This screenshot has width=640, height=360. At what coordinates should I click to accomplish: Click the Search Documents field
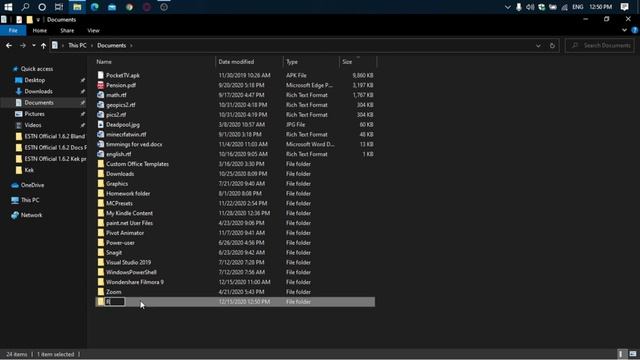click(x=600, y=45)
